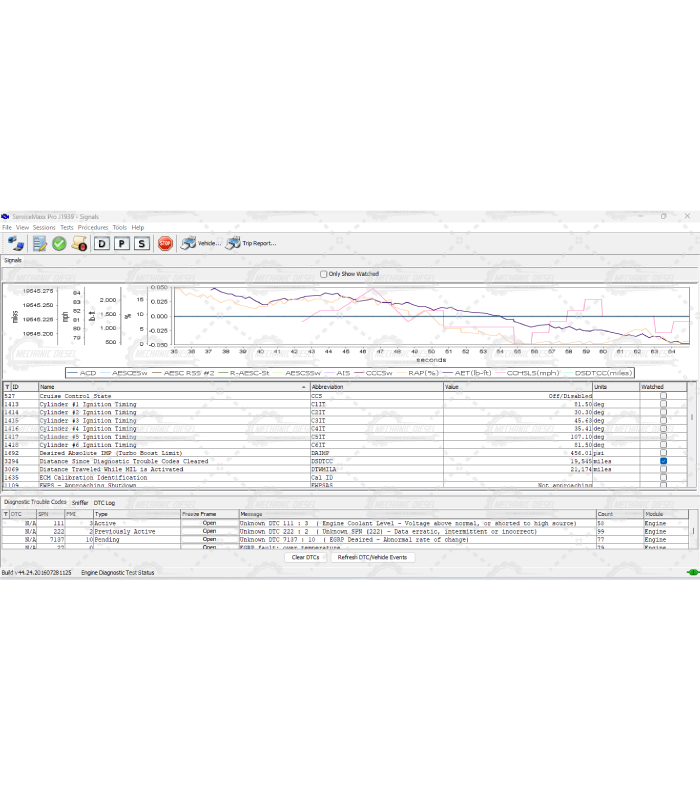700x800 pixels.
Task: Uncheck Watched for Distance Since DTCs Cleared
Action: tap(663, 461)
